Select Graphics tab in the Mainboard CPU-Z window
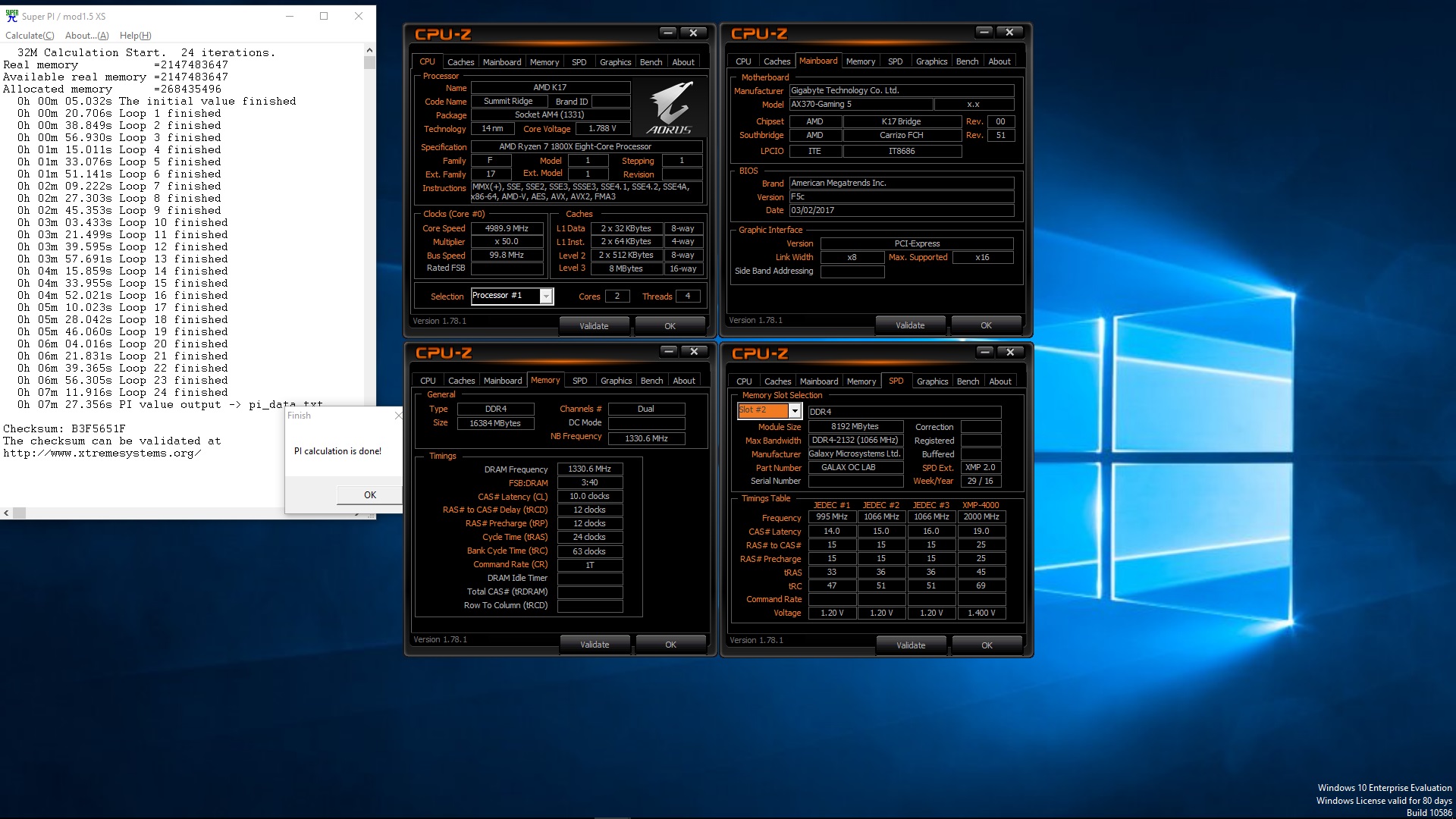Viewport: 1456px width, 819px height. [x=931, y=61]
